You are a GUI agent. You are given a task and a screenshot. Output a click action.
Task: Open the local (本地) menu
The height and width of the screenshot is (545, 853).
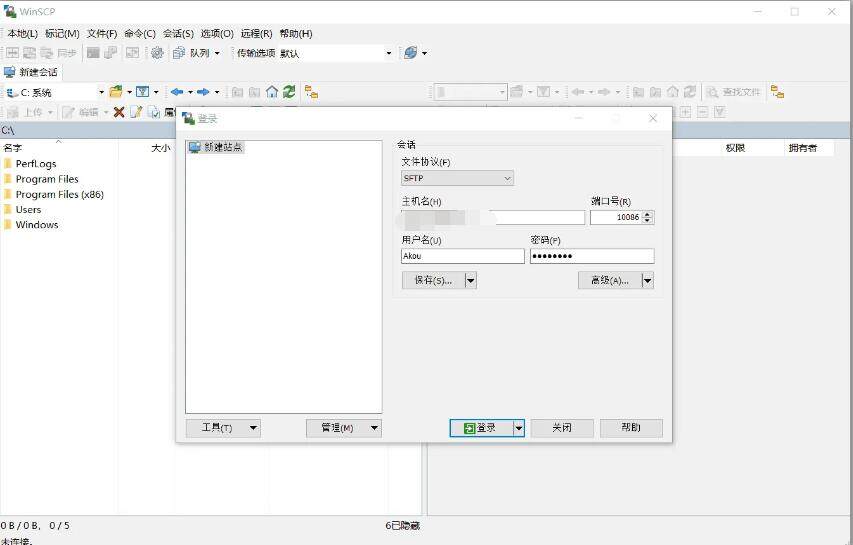tap(22, 34)
